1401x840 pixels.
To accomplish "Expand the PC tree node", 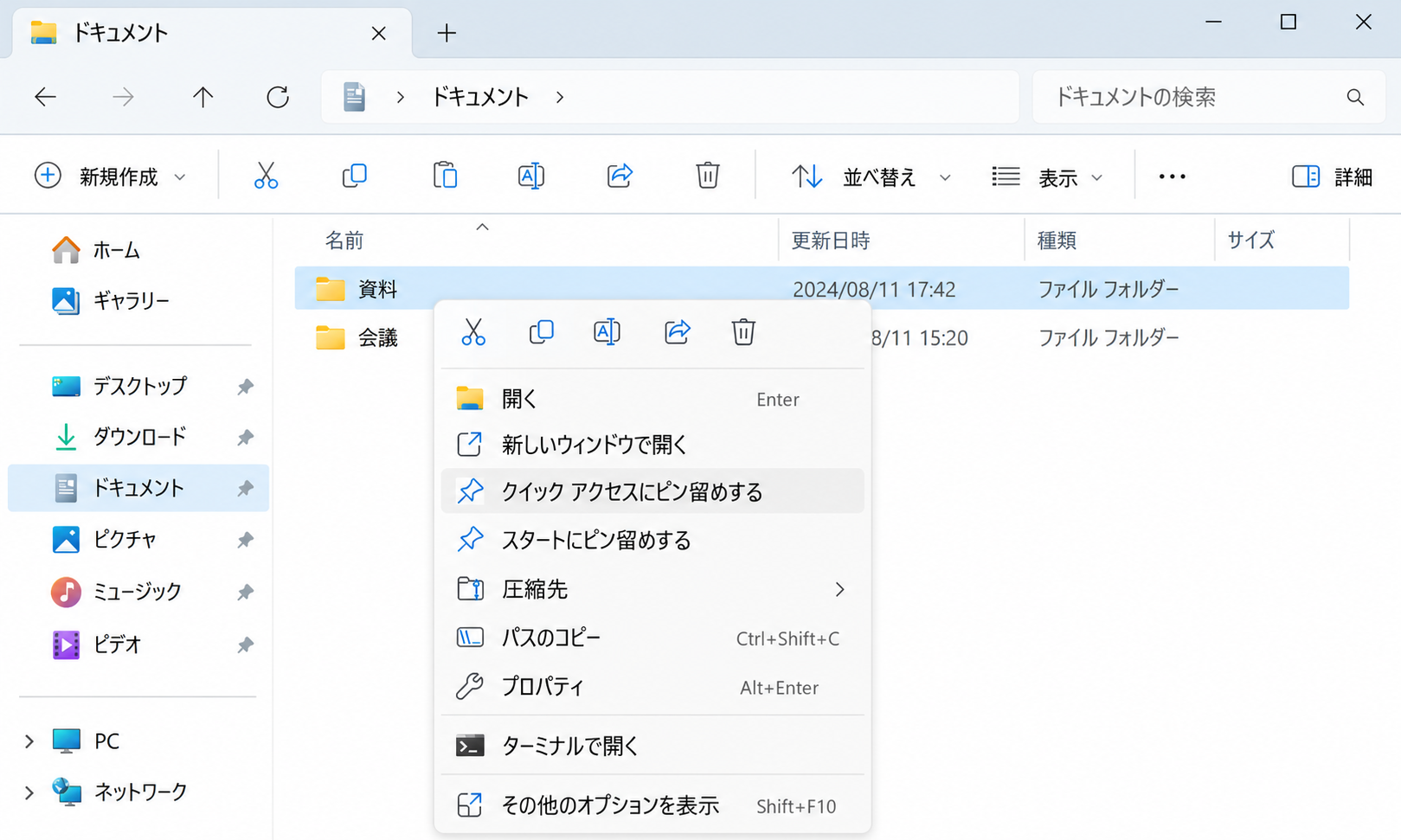I will point(29,741).
